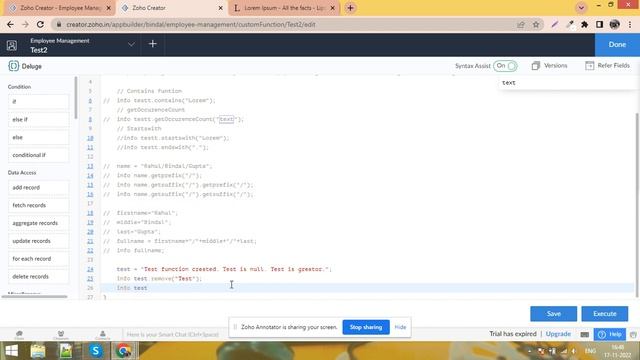
Task: Click the Employee Management app icon
Action: point(12,45)
